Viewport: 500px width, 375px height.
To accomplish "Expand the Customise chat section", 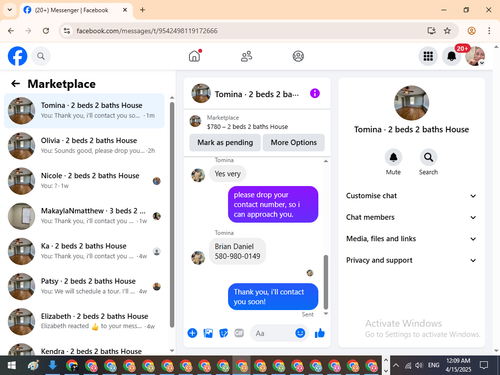I will click(x=411, y=196).
